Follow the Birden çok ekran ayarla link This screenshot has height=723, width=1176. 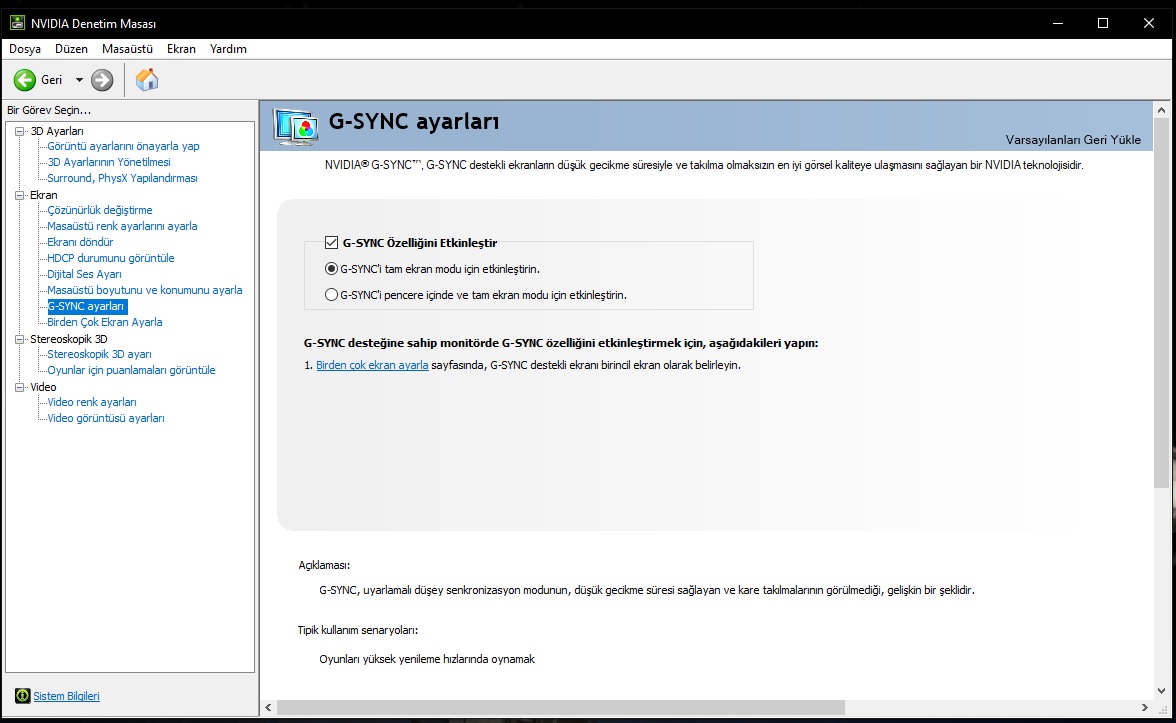click(372, 365)
